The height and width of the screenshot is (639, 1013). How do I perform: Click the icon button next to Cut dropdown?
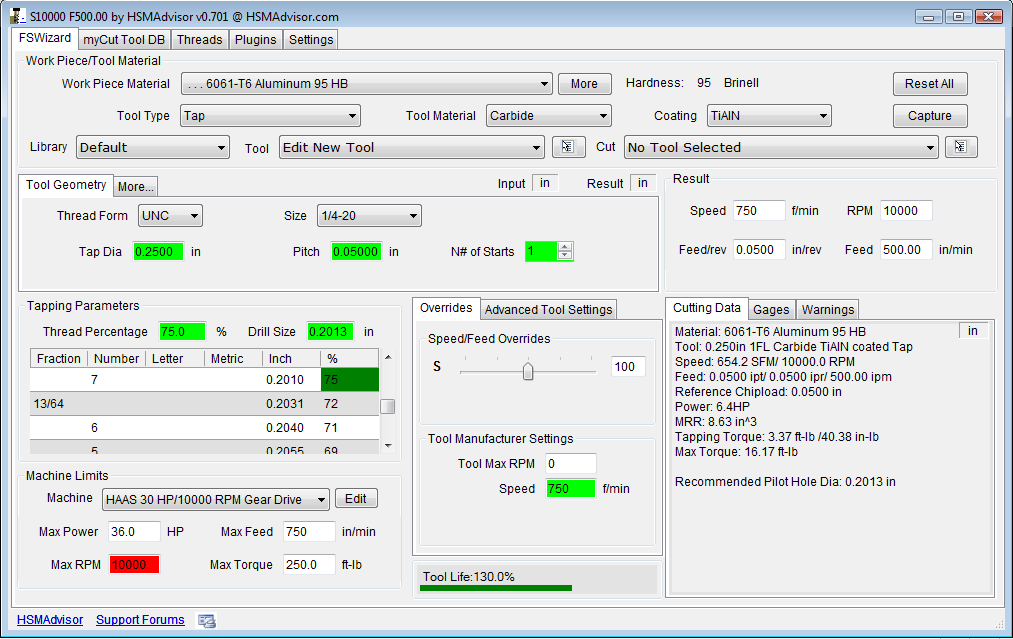(x=960, y=147)
